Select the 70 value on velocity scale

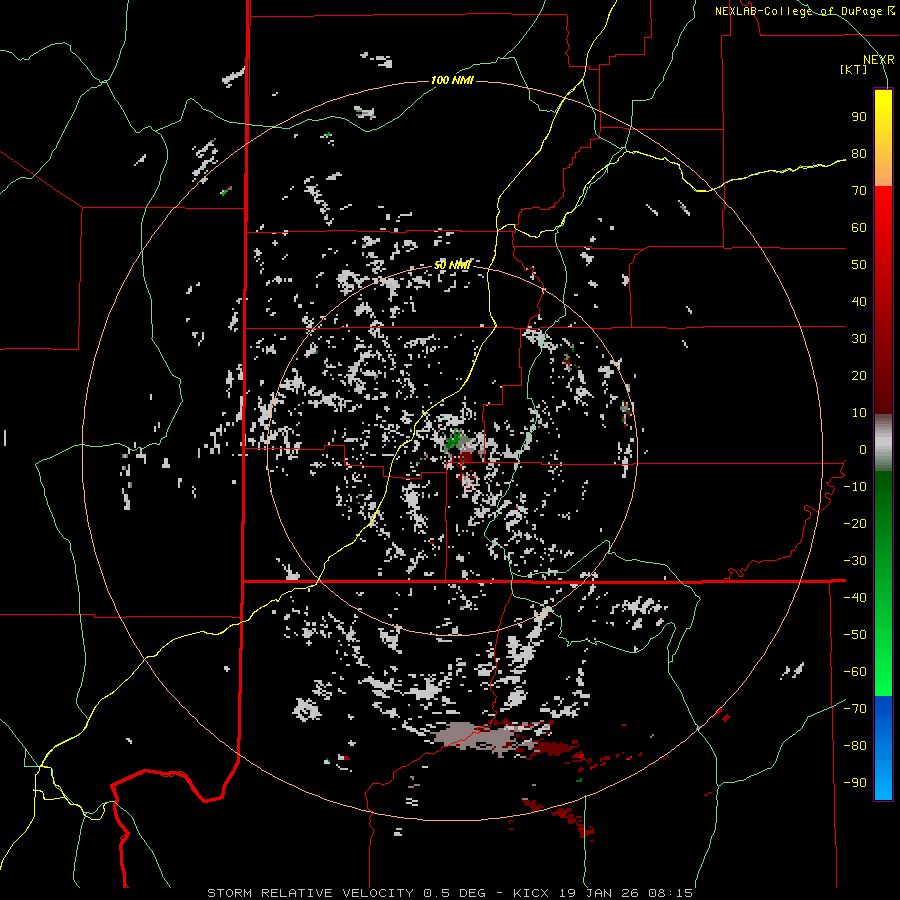tap(859, 191)
